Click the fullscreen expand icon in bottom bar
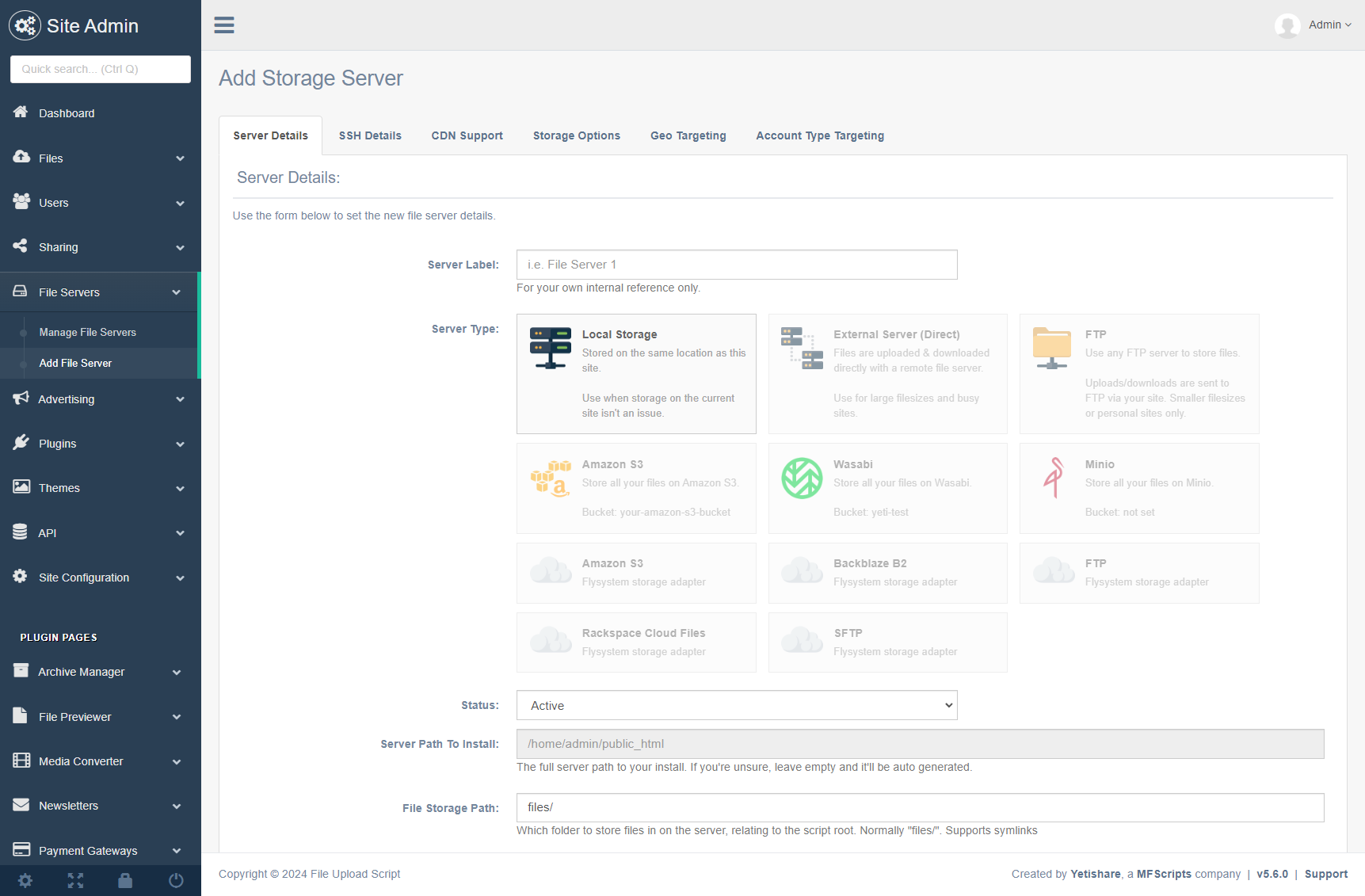The image size is (1365, 896). pos(75,880)
